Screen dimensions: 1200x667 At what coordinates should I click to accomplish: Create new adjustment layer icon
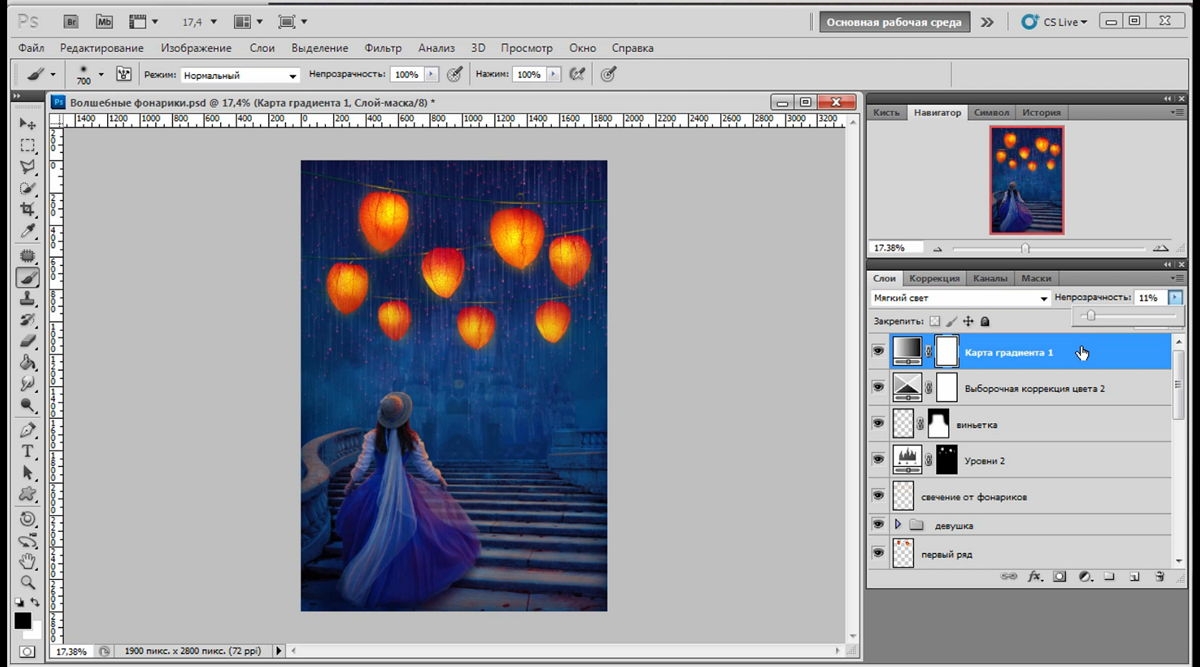click(x=1085, y=577)
